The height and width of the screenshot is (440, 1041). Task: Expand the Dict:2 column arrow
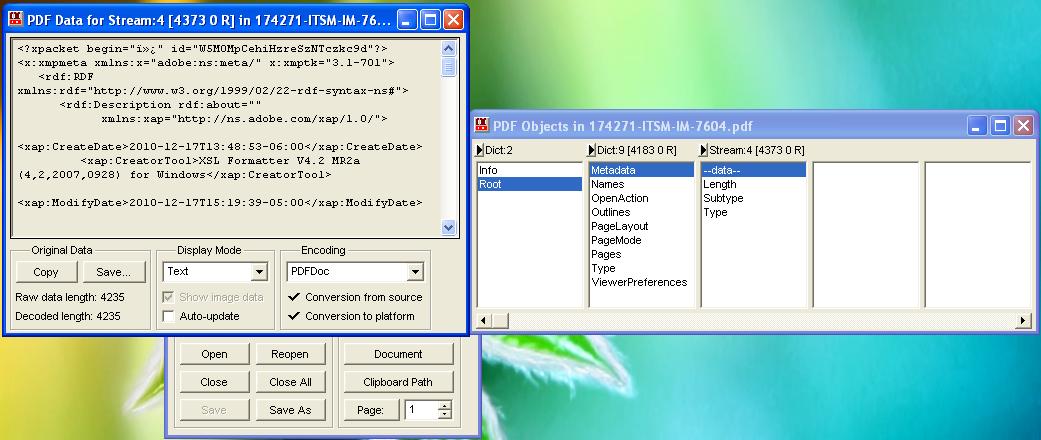pos(481,151)
